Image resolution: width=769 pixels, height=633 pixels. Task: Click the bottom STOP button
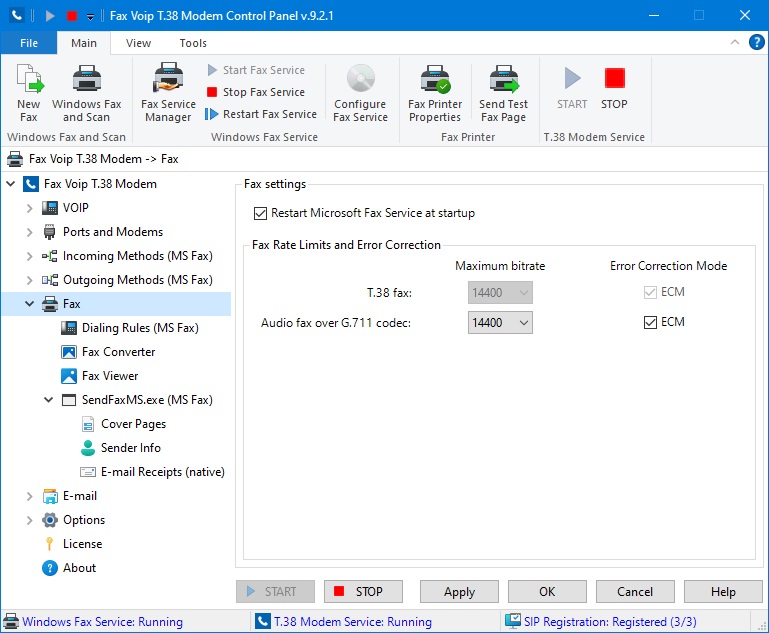[x=363, y=592]
